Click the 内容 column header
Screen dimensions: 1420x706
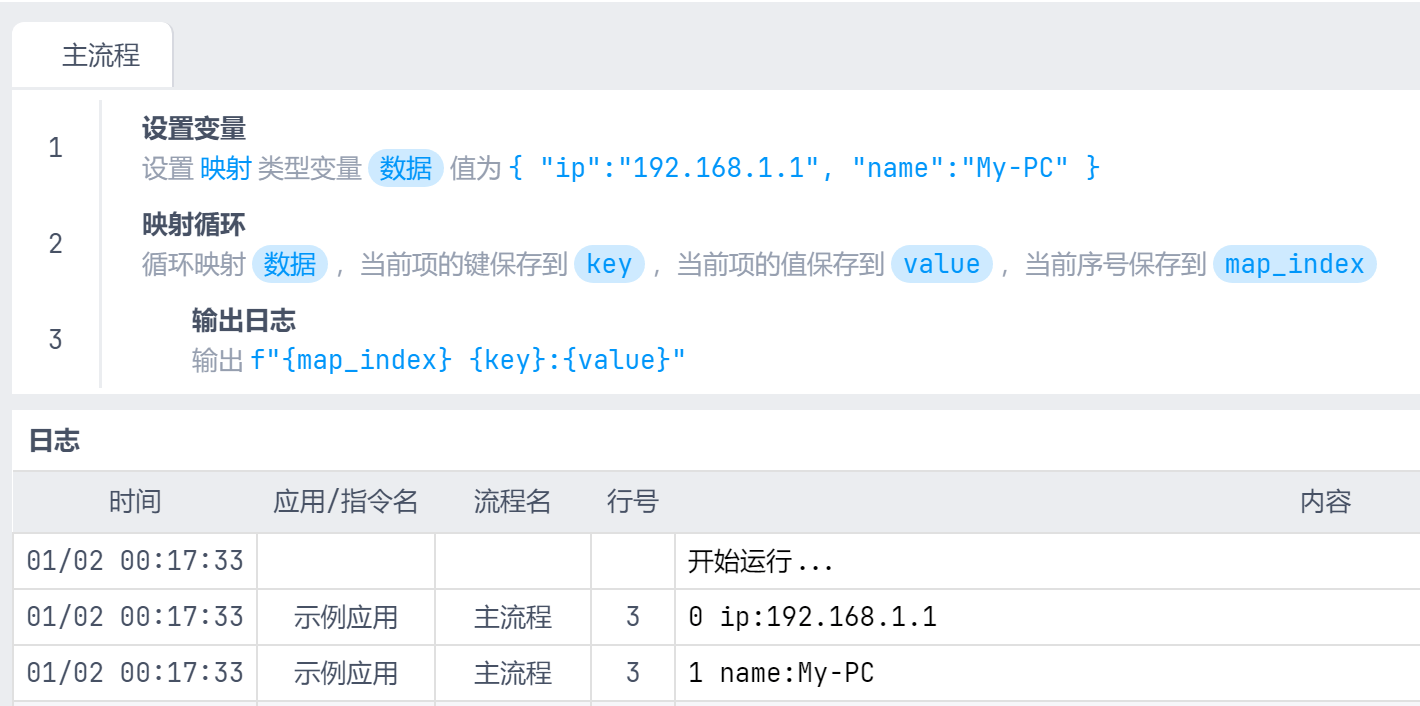pos(1325,501)
